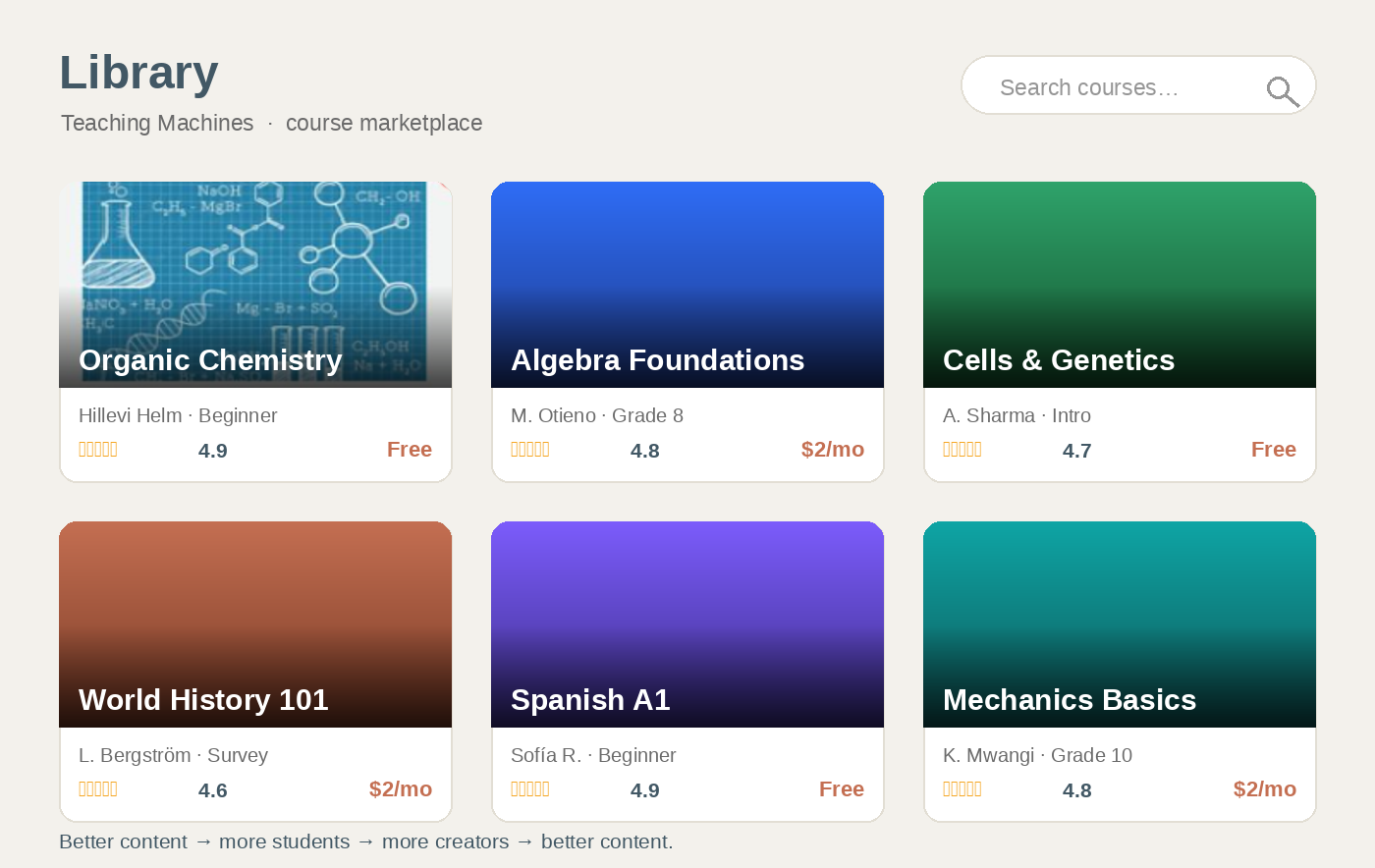Click author Hillevi Helm · Beginner label
Screen dimensions: 1375x868
coord(178,415)
